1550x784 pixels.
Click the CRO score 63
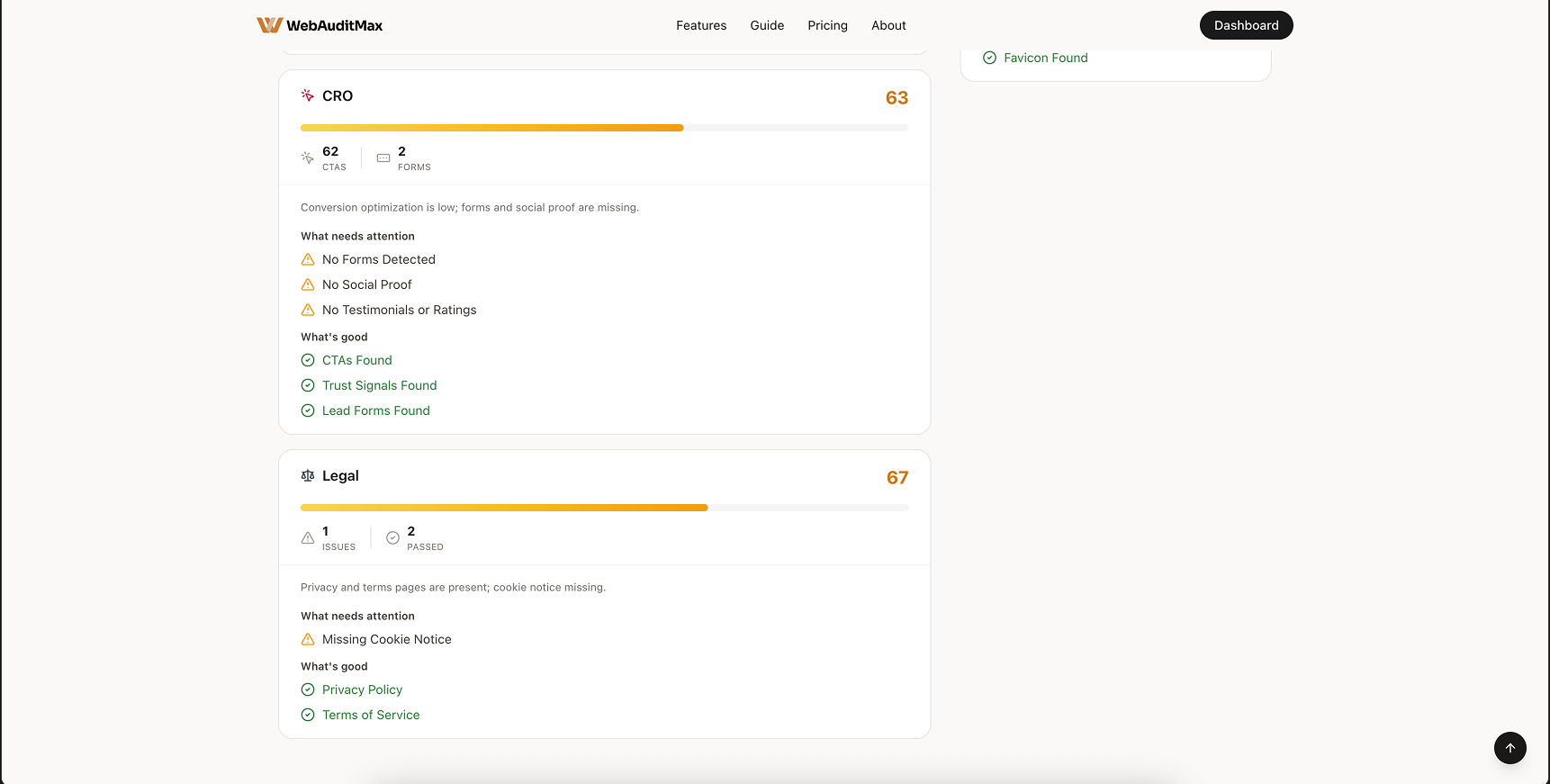897,97
